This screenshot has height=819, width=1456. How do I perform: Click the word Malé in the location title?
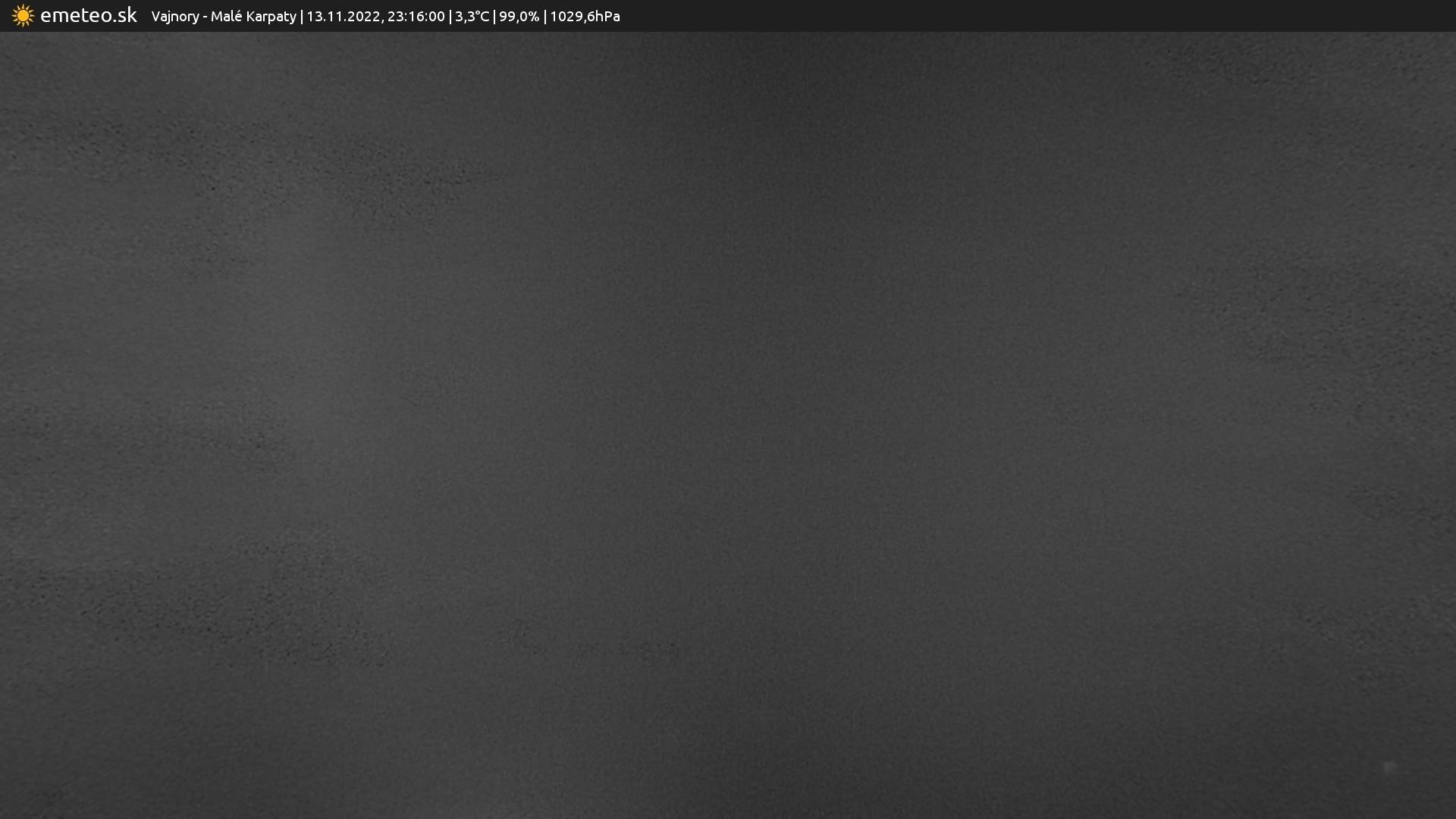click(x=226, y=17)
